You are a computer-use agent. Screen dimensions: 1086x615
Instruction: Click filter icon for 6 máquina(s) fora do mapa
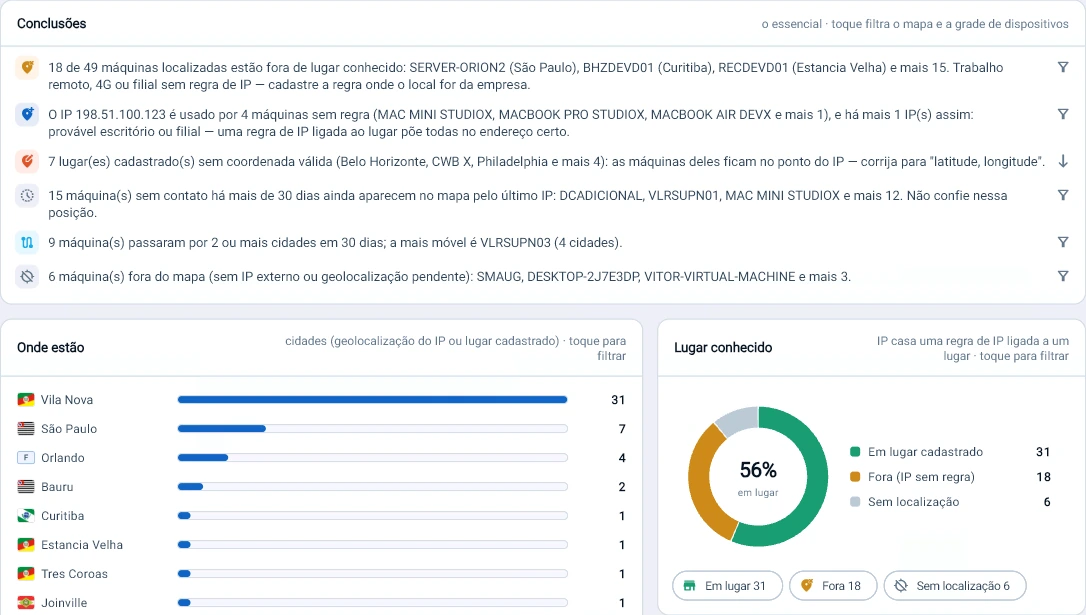(1062, 276)
